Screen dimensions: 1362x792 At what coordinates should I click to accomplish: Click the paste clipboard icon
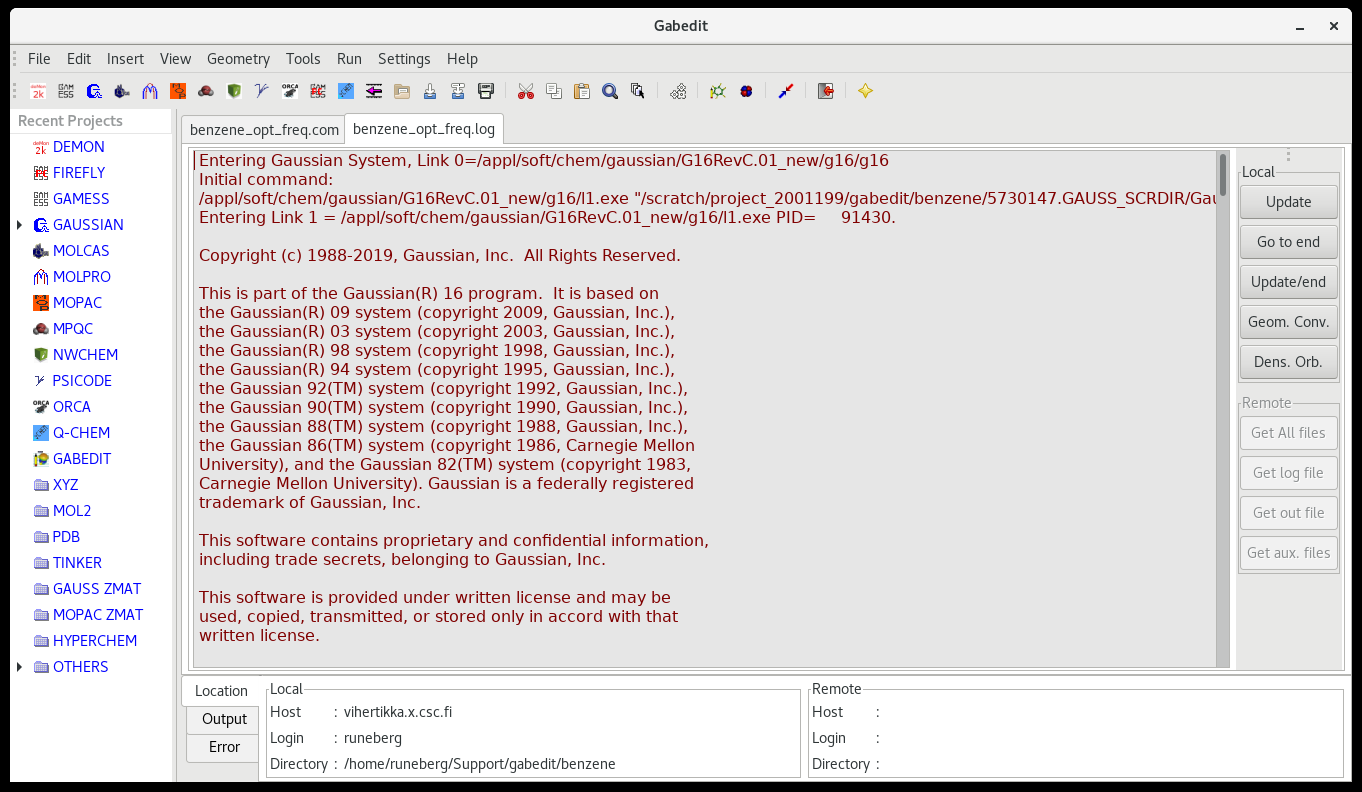[x=582, y=91]
